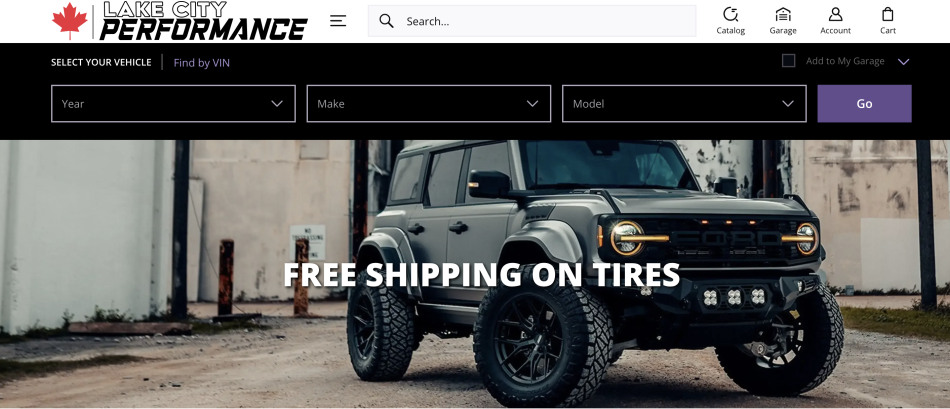Image resolution: width=950 pixels, height=409 pixels.
Task: Select the Catalog label in header
Action: coord(731,30)
